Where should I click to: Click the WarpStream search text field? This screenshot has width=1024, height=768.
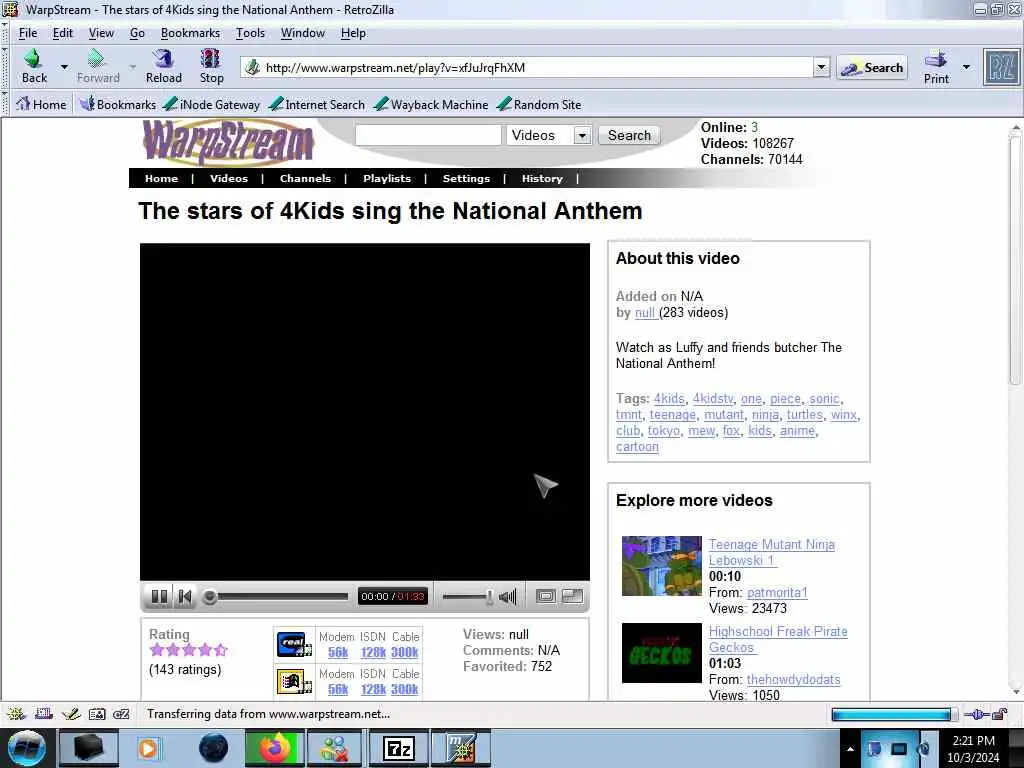428,135
